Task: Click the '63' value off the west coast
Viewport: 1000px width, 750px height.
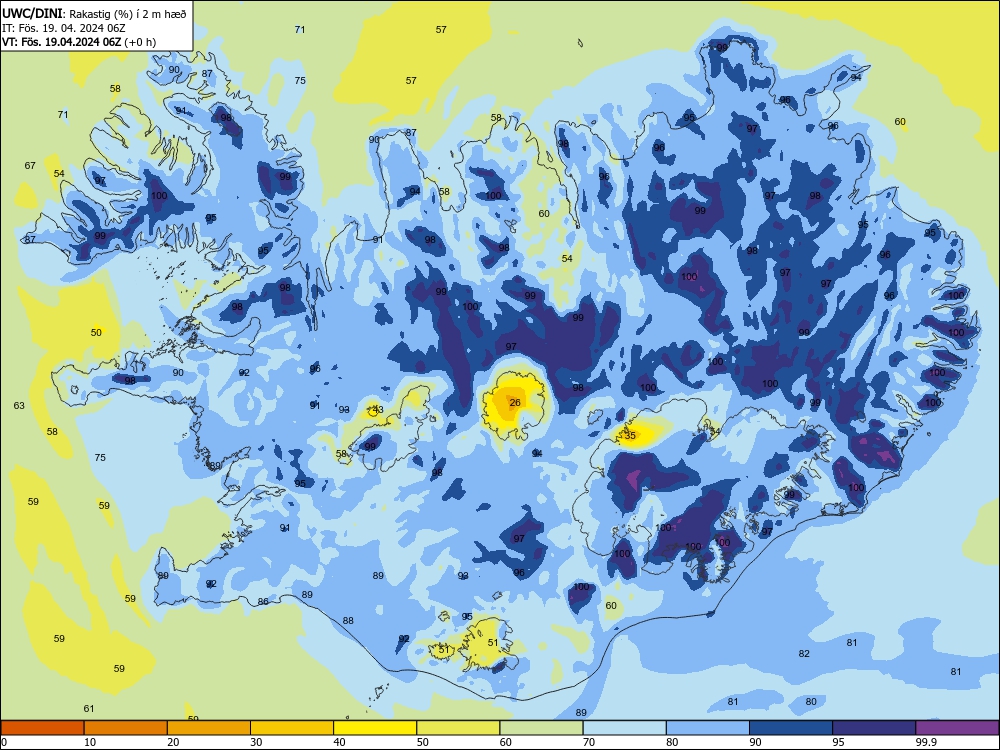Action: click(x=19, y=406)
